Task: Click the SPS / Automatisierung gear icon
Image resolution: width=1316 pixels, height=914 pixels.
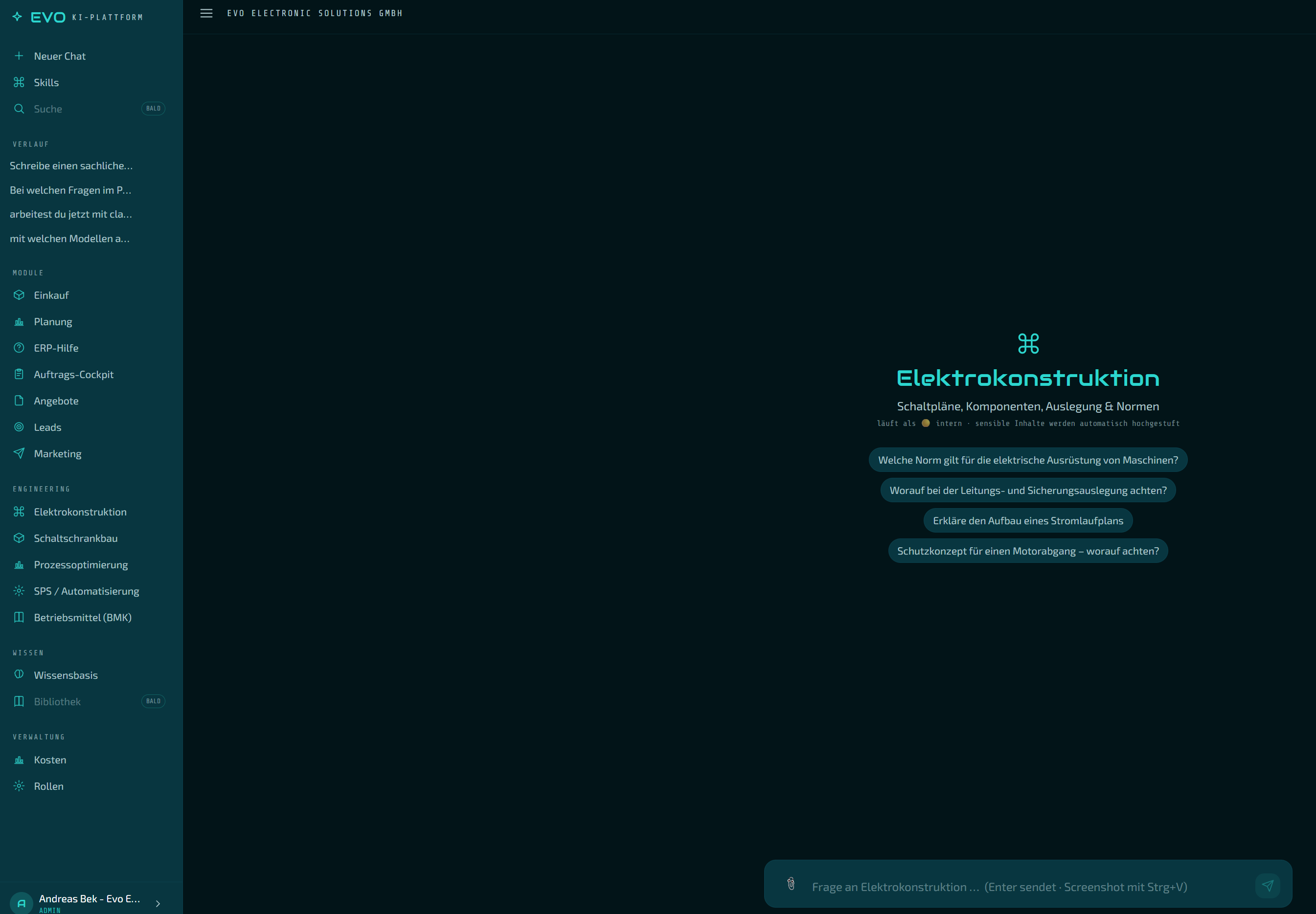Action: coord(19,590)
